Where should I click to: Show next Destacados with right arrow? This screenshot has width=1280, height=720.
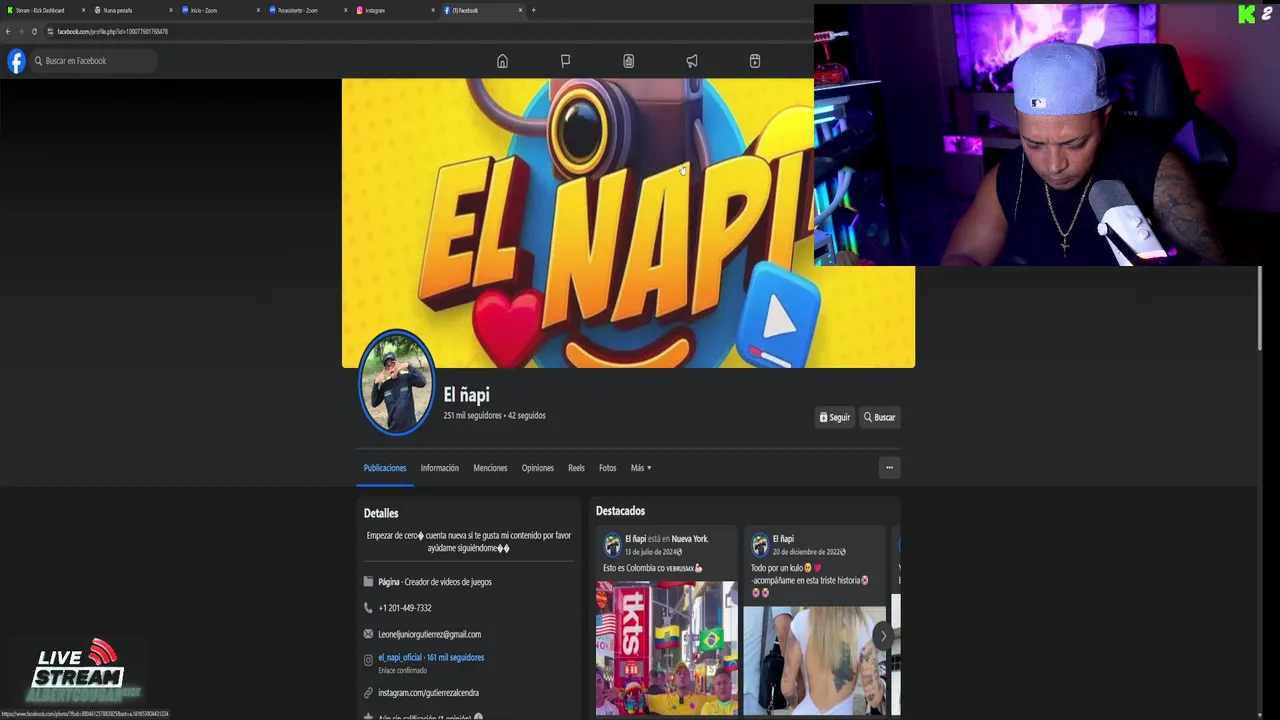click(x=883, y=636)
